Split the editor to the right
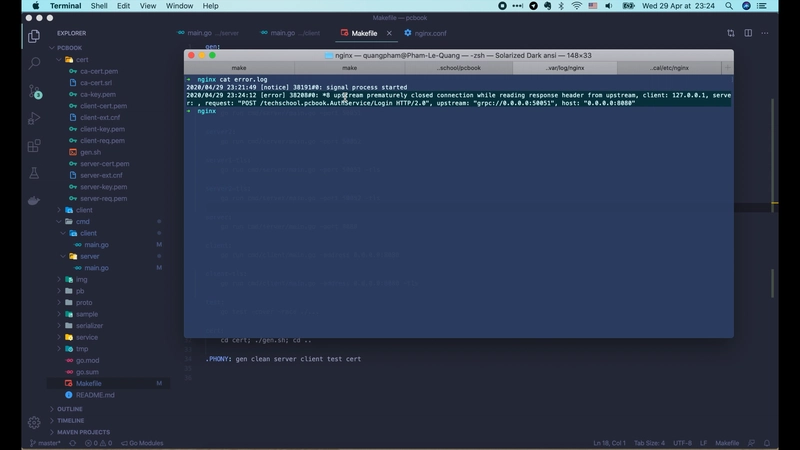Image resolution: width=800 pixels, height=450 pixels. pyautogui.click(x=748, y=33)
